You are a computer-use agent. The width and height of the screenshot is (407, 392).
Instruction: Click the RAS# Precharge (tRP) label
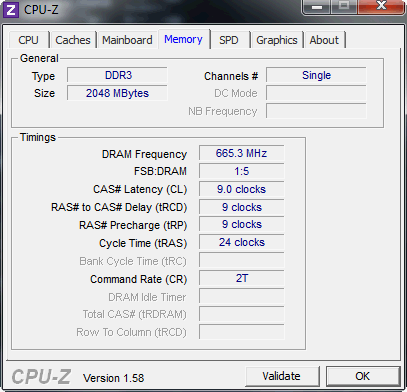(133, 225)
